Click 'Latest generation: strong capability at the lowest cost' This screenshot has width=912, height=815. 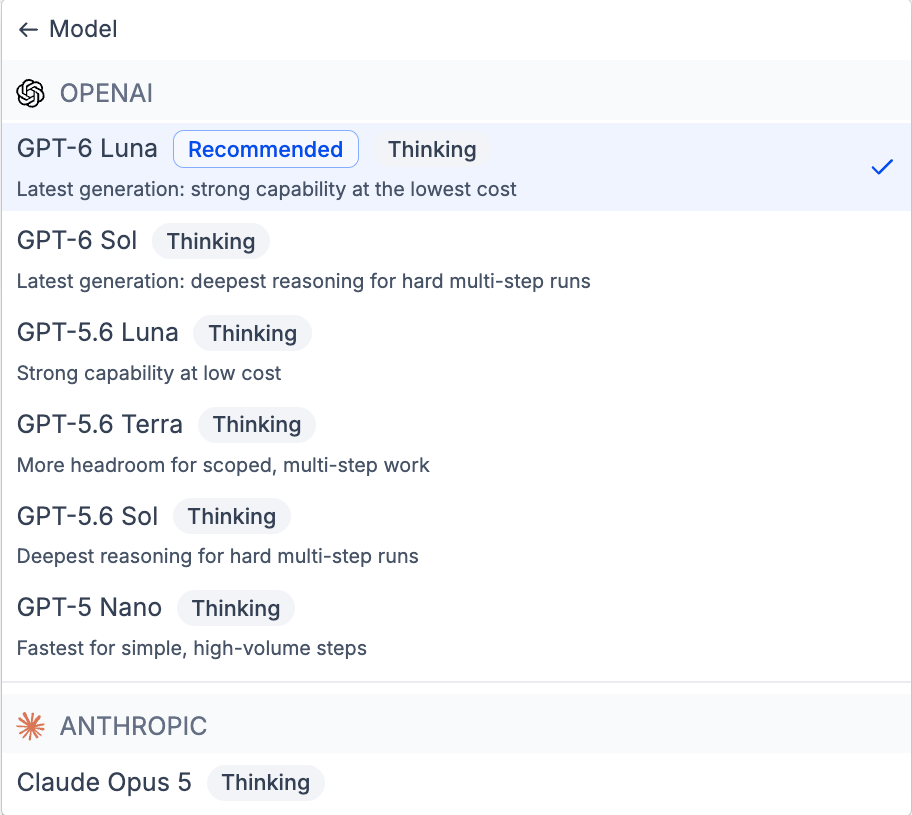pyautogui.click(x=266, y=189)
